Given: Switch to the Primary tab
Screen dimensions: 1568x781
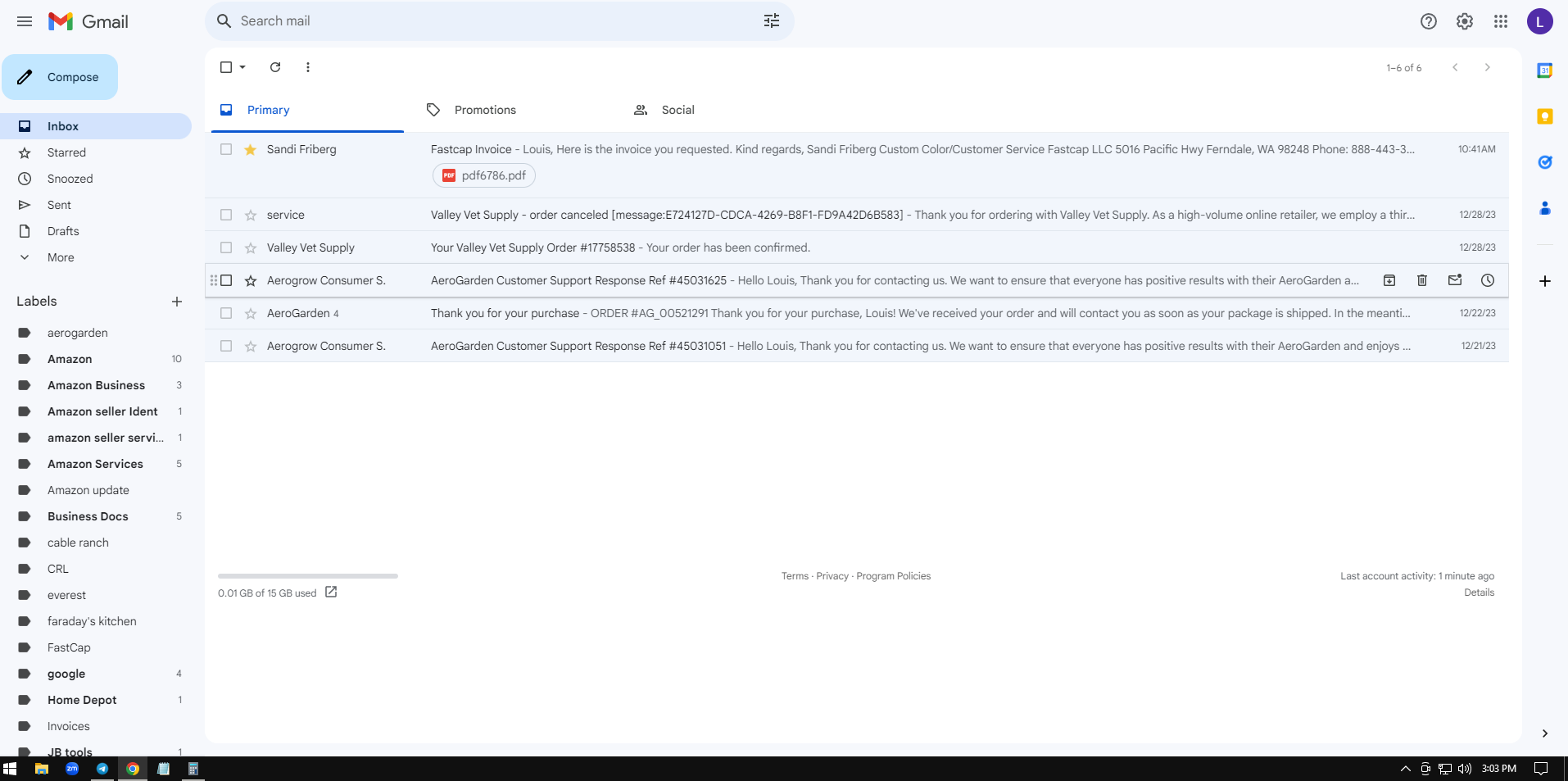Looking at the screenshot, I should tap(308, 110).
